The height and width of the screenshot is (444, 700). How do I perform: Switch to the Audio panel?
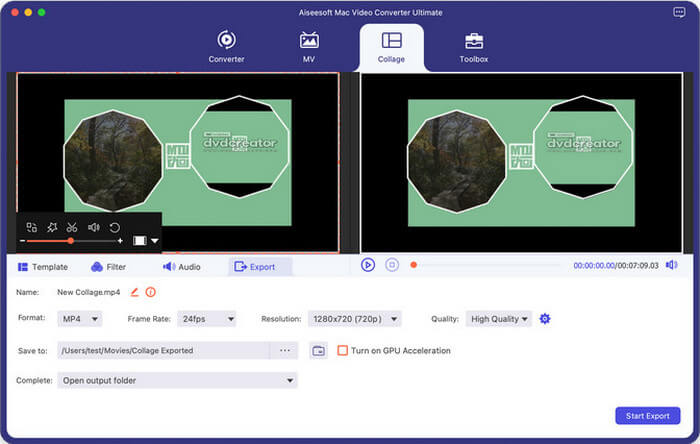tap(181, 267)
